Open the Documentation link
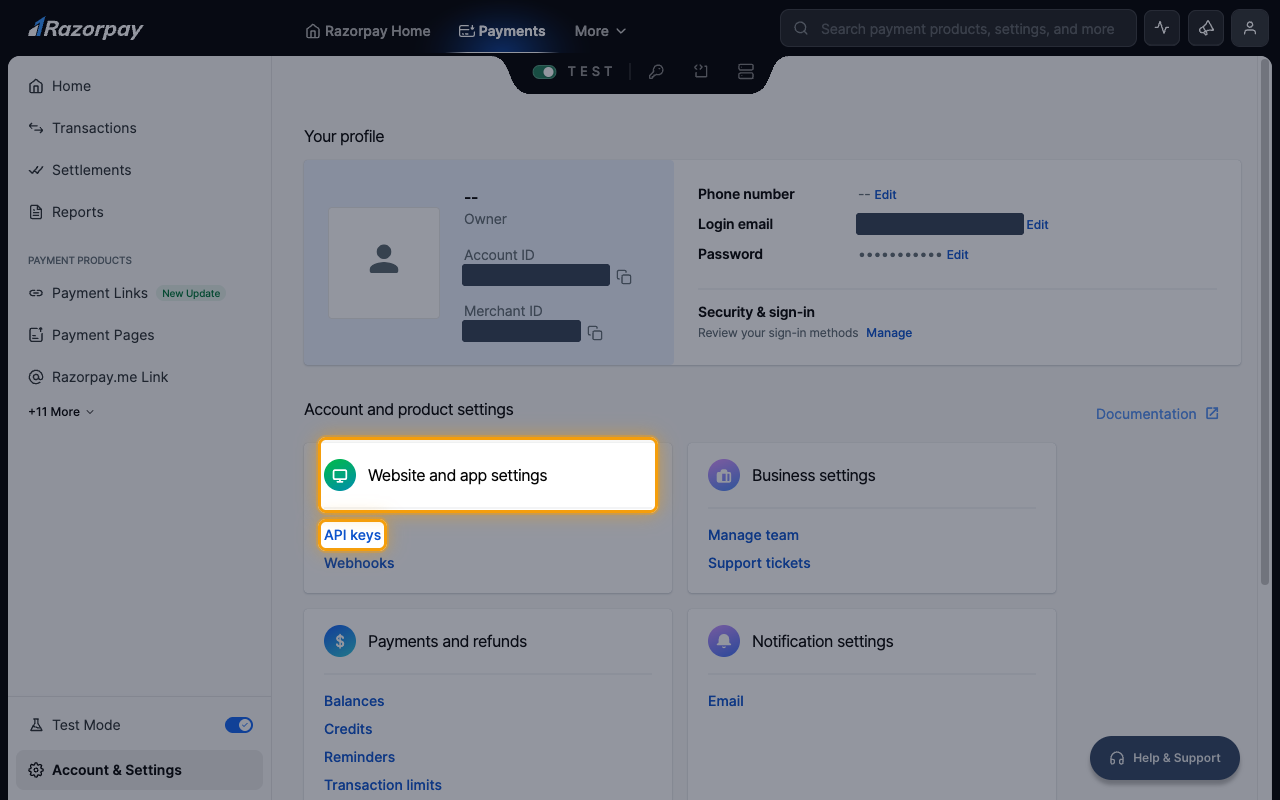The width and height of the screenshot is (1280, 800). point(1146,414)
